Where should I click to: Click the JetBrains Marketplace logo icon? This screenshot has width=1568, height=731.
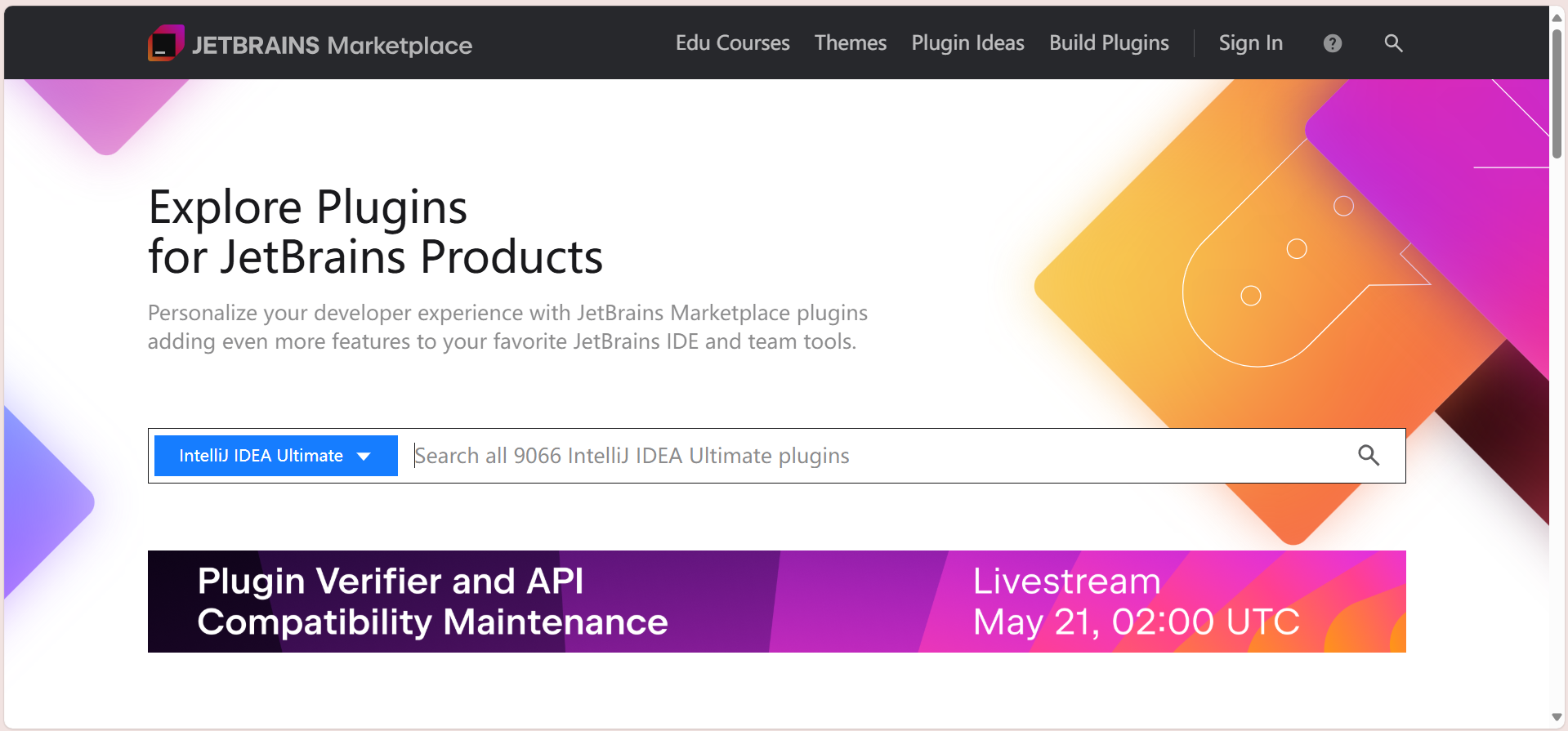pos(166,43)
